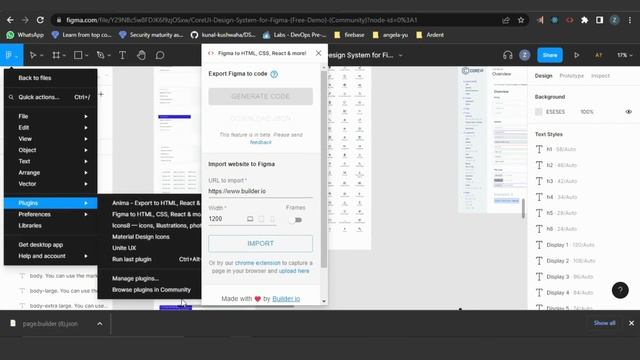The width and height of the screenshot is (640, 360).
Task: Expand the Arrange submenu
Action: pyautogui.click(x=51, y=173)
